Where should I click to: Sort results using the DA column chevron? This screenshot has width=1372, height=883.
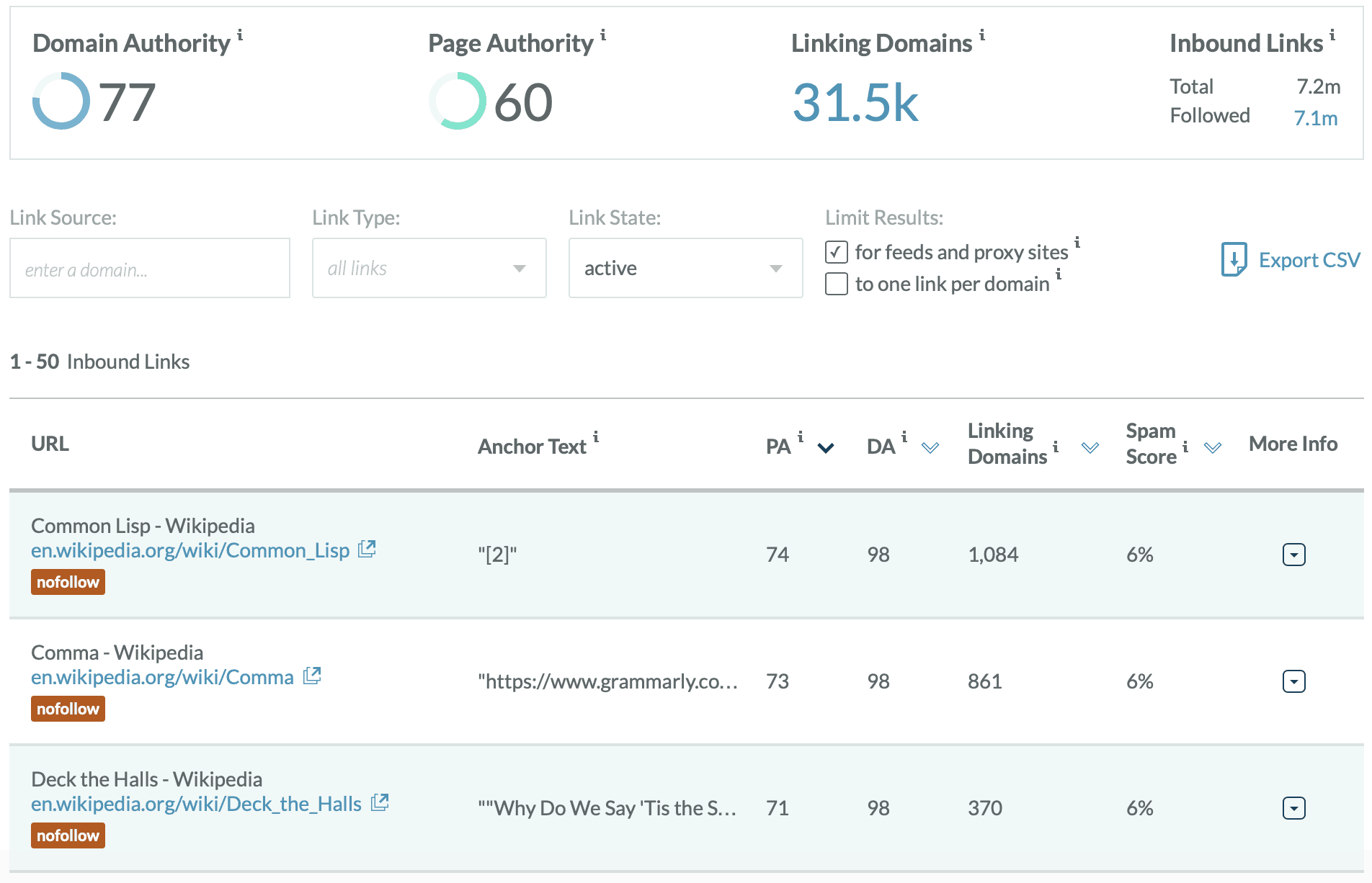[x=930, y=447]
